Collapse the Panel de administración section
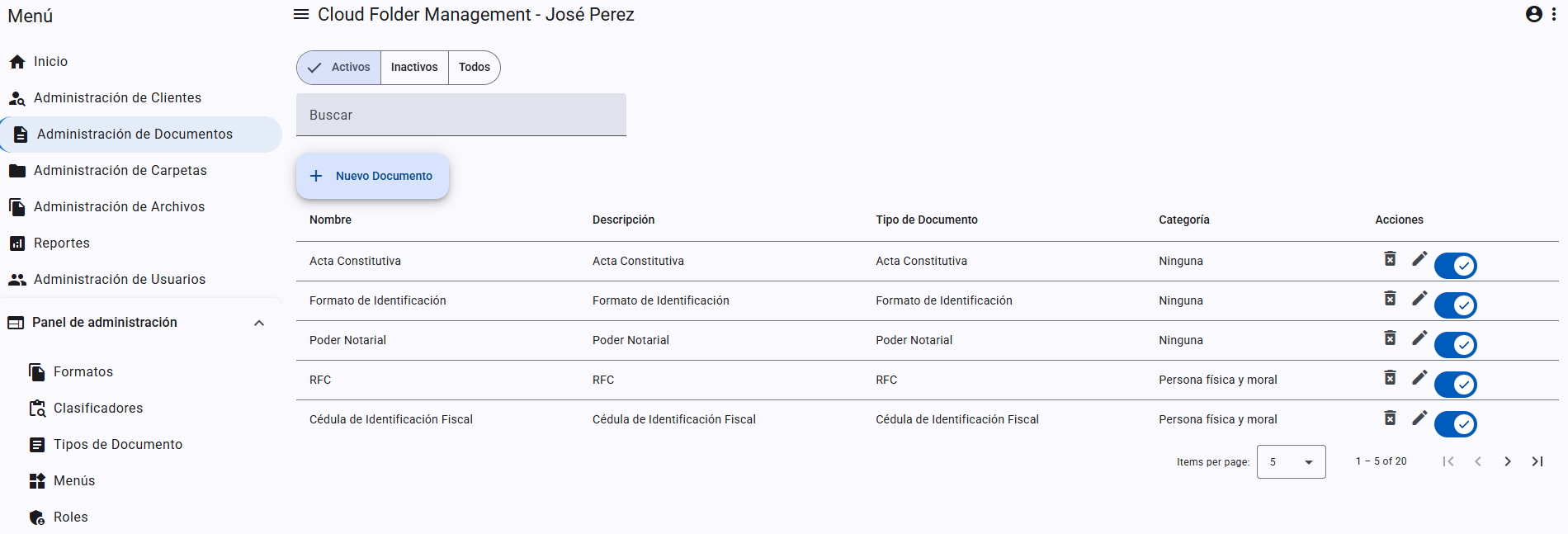This screenshot has height=534, width=1568. (x=259, y=323)
